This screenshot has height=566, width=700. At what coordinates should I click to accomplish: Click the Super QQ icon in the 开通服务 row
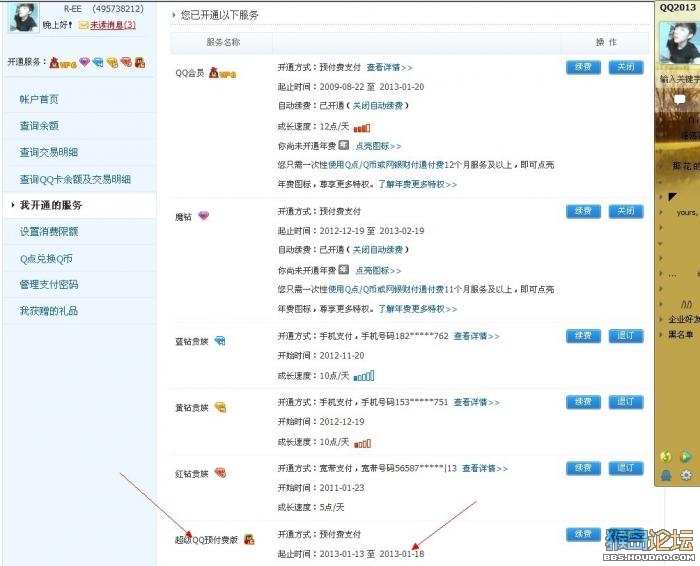click(140, 62)
